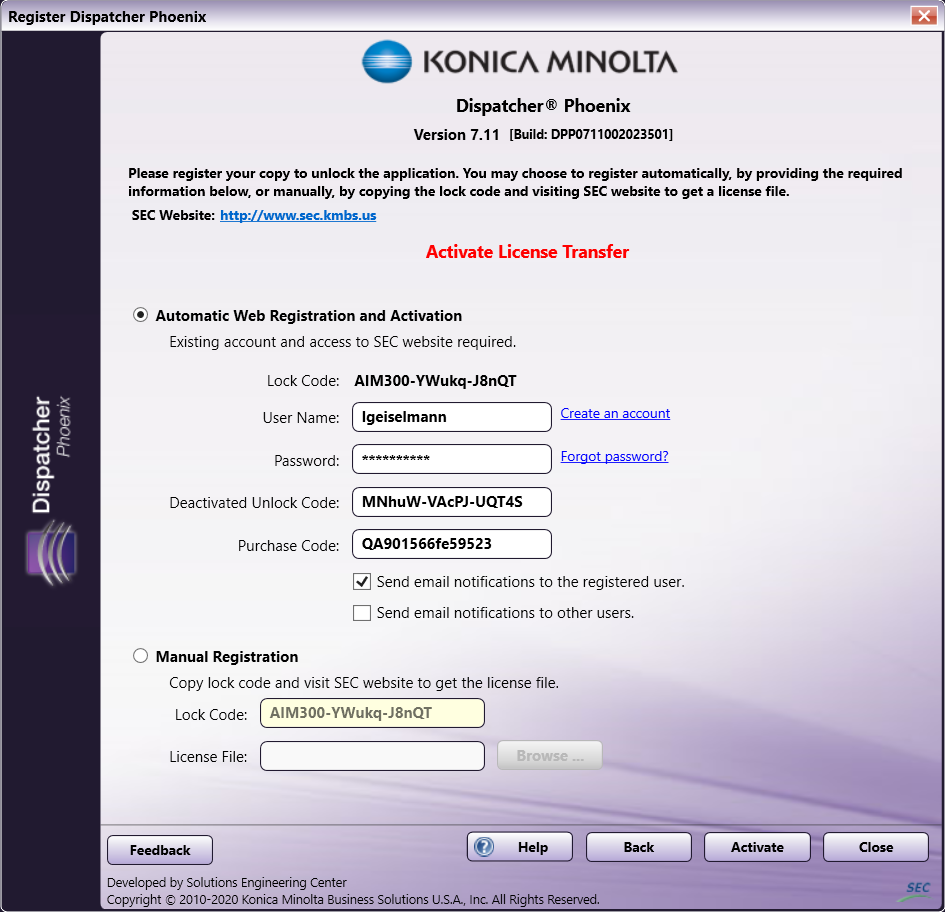Click the Konica Minolta globe logo
945x912 pixels.
[387, 61]
